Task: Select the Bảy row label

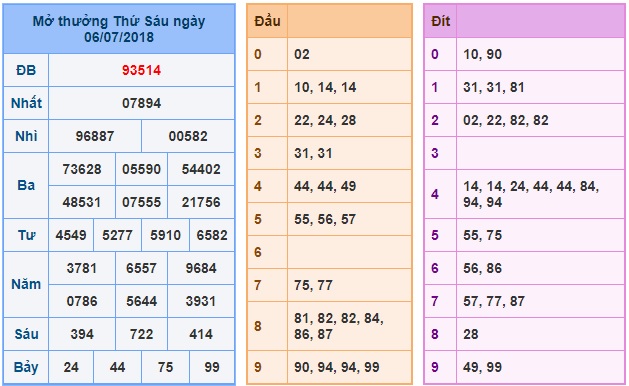Action: coord(26,367)
